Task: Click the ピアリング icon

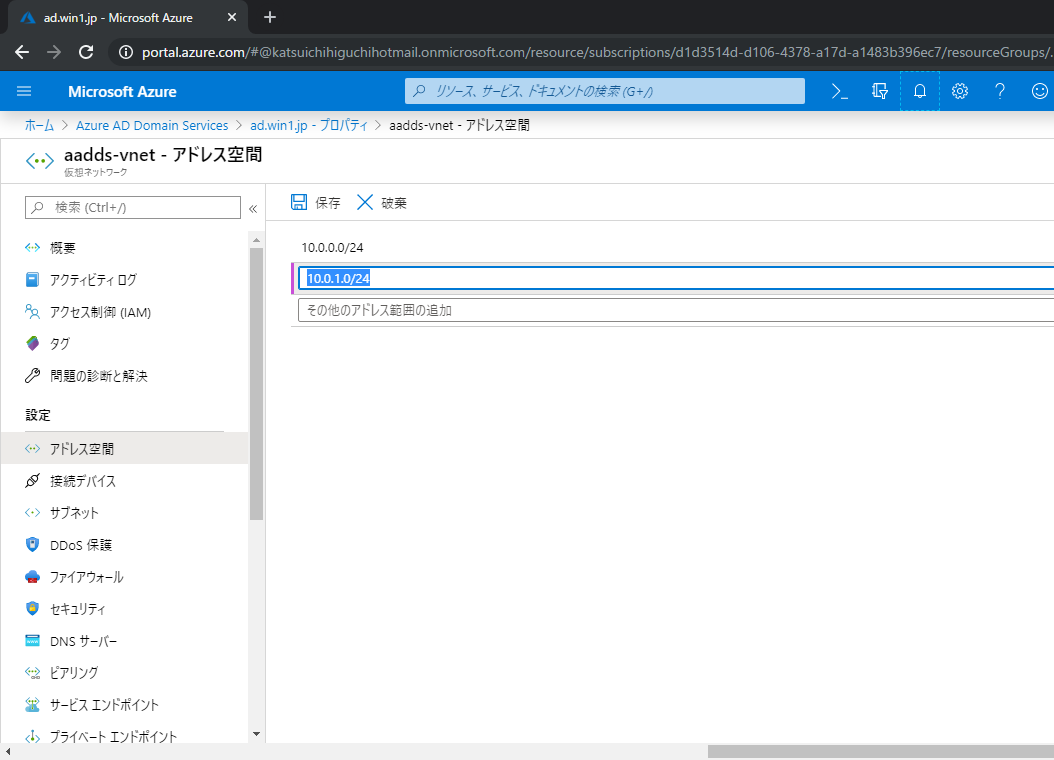Action: tap(32, 672)
